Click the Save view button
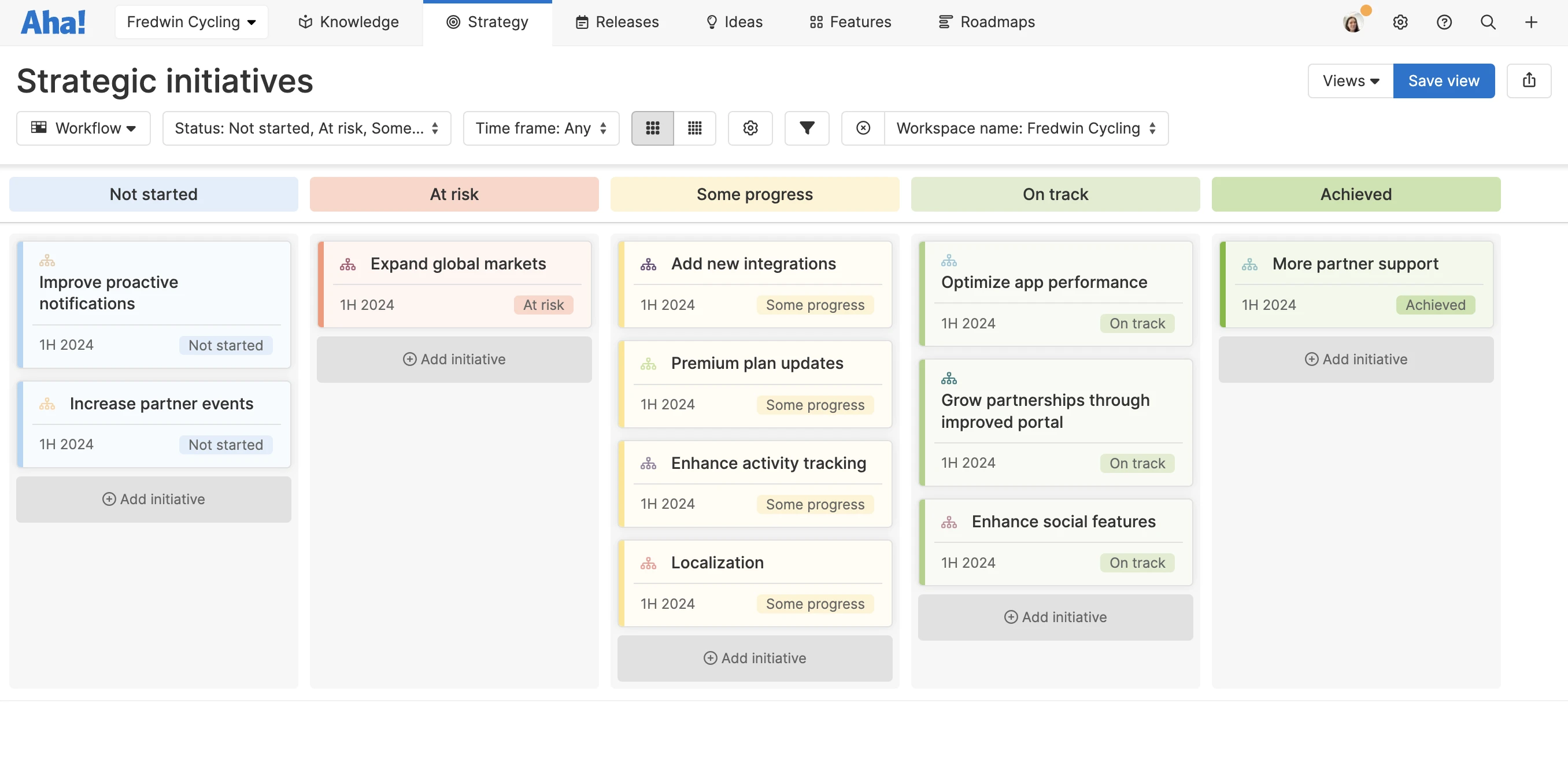The height and width of the screenshot is (784, 1568). (x=1443, y=80)
